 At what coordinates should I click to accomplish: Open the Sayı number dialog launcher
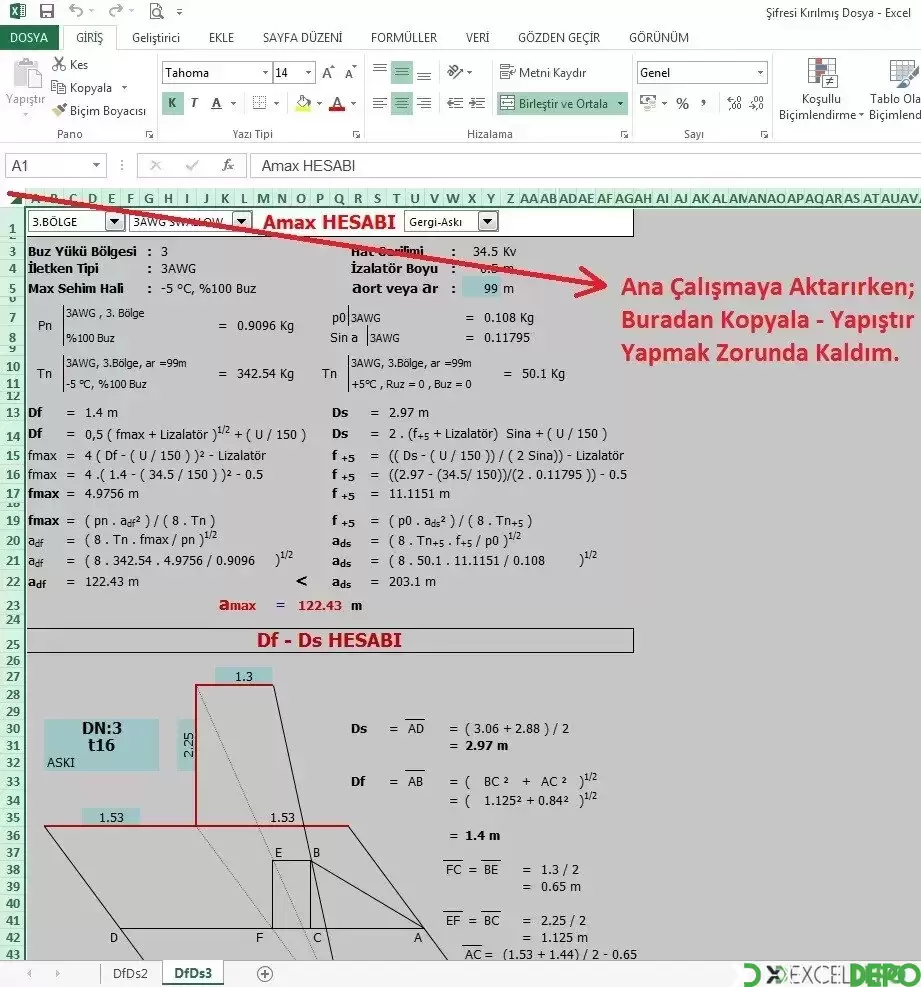(764, 134)
